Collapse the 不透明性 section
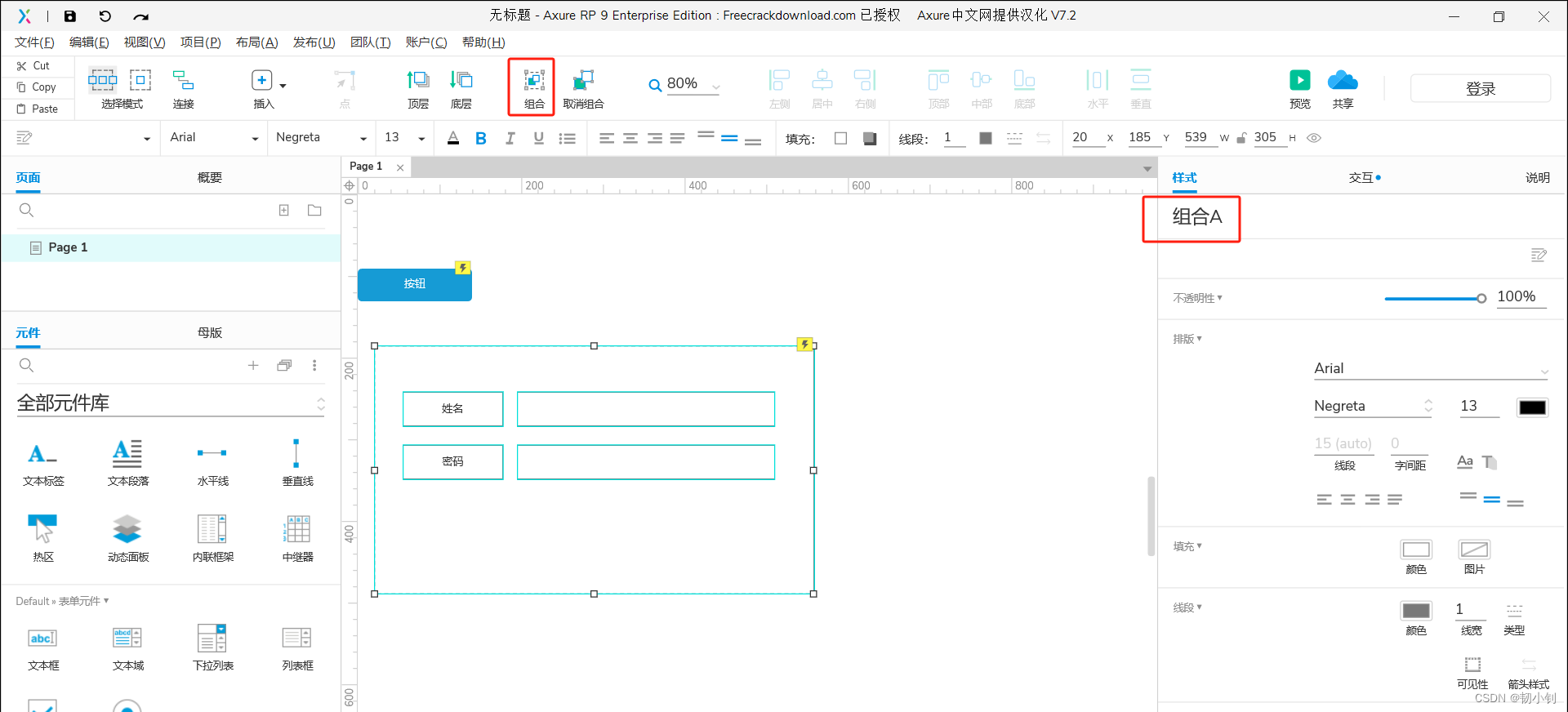Viewport: 1568px width, 712px height. pos(1198,298)
